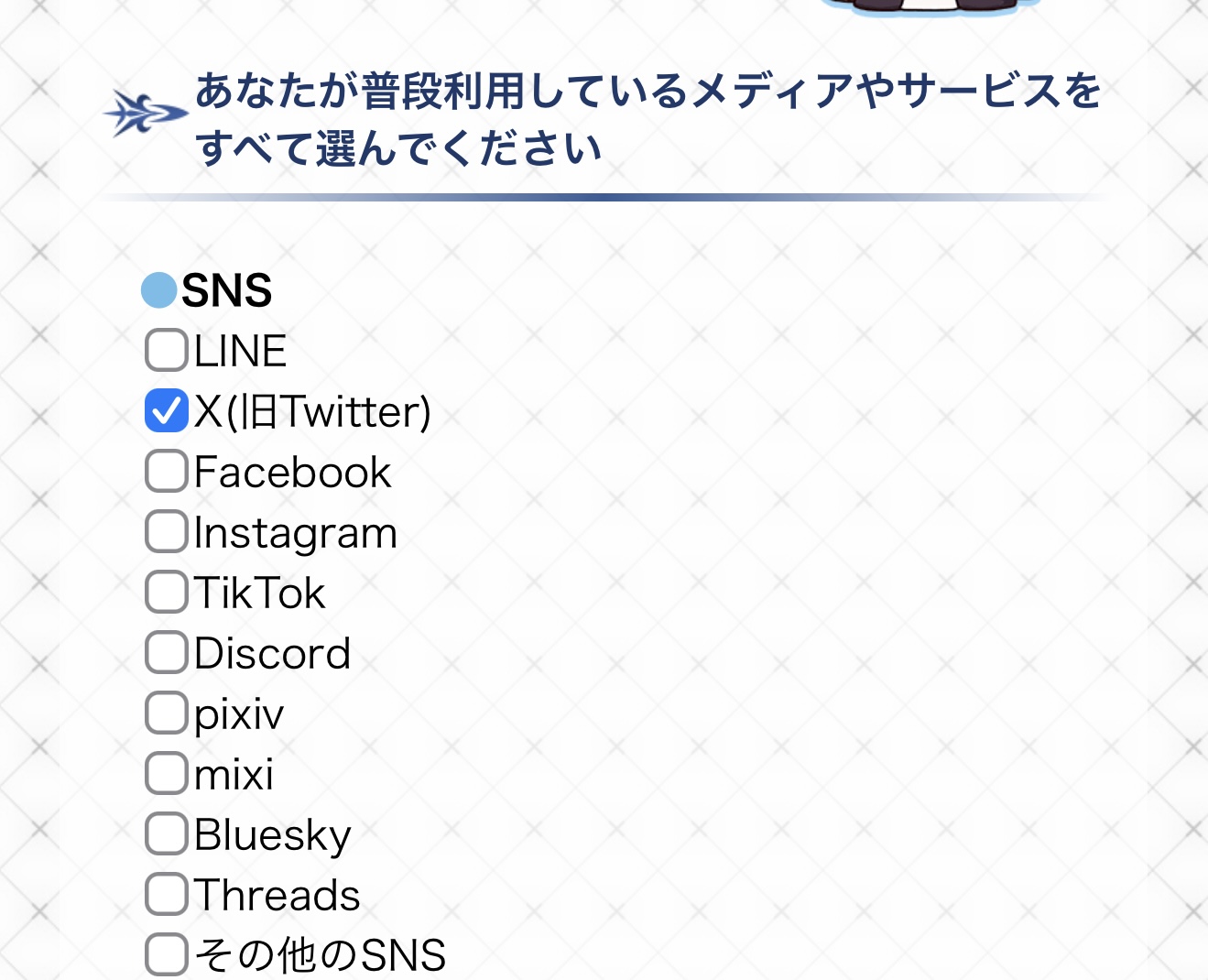Click the Instagram label text

(x=295, y=533)
